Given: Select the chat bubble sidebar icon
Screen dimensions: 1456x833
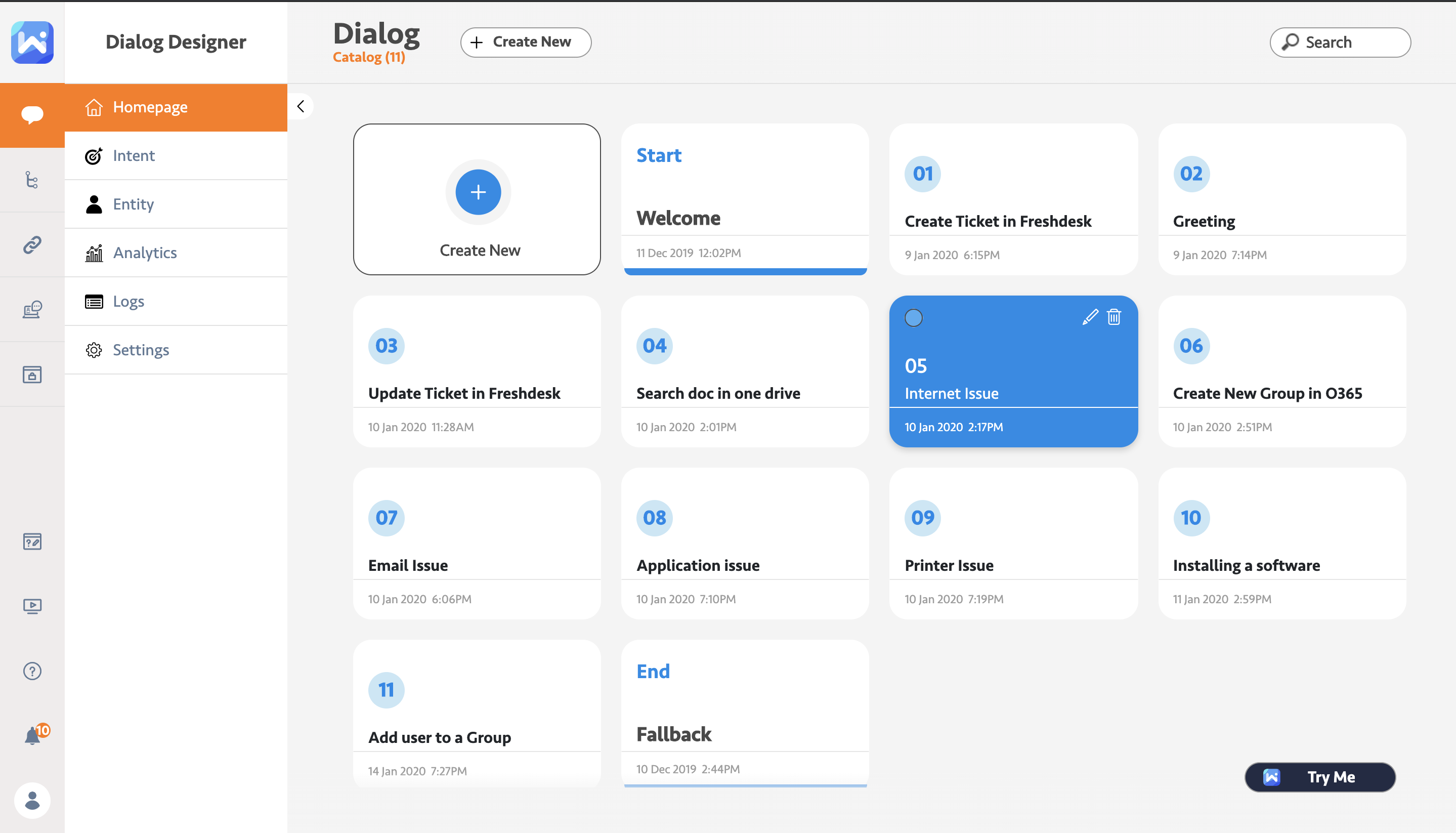Looking at the screenshot, I should tap(32, 114).
